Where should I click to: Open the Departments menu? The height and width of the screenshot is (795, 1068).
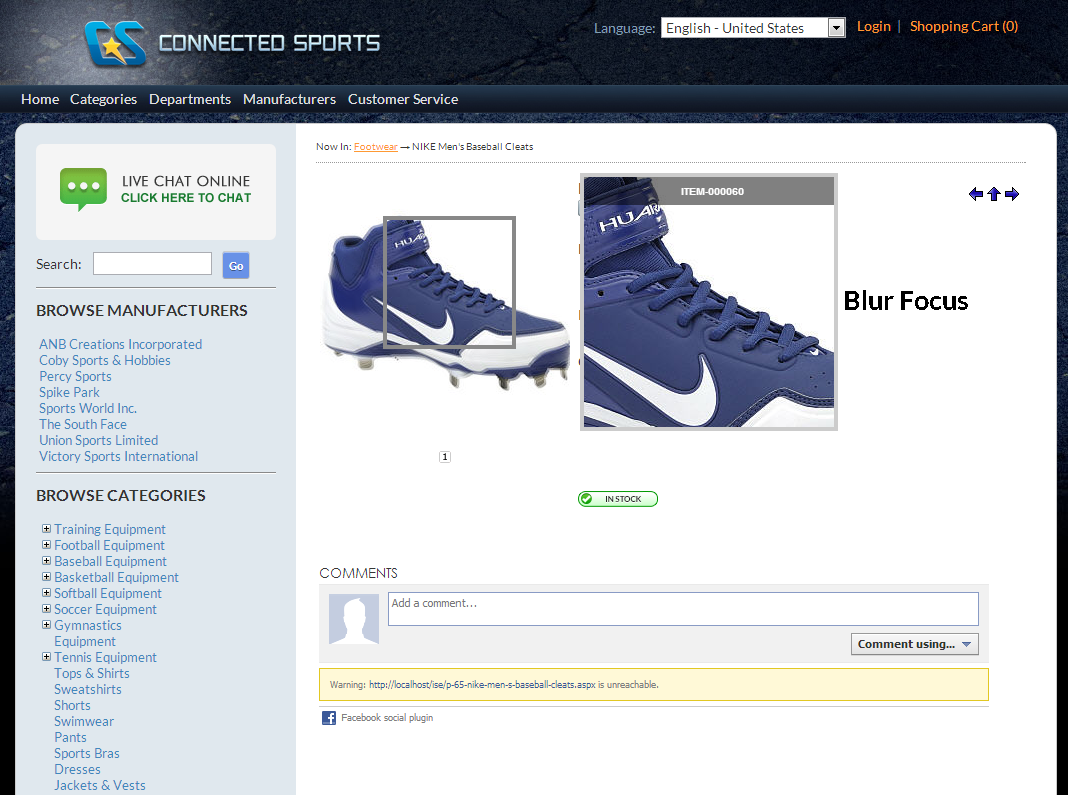(190, 99)
